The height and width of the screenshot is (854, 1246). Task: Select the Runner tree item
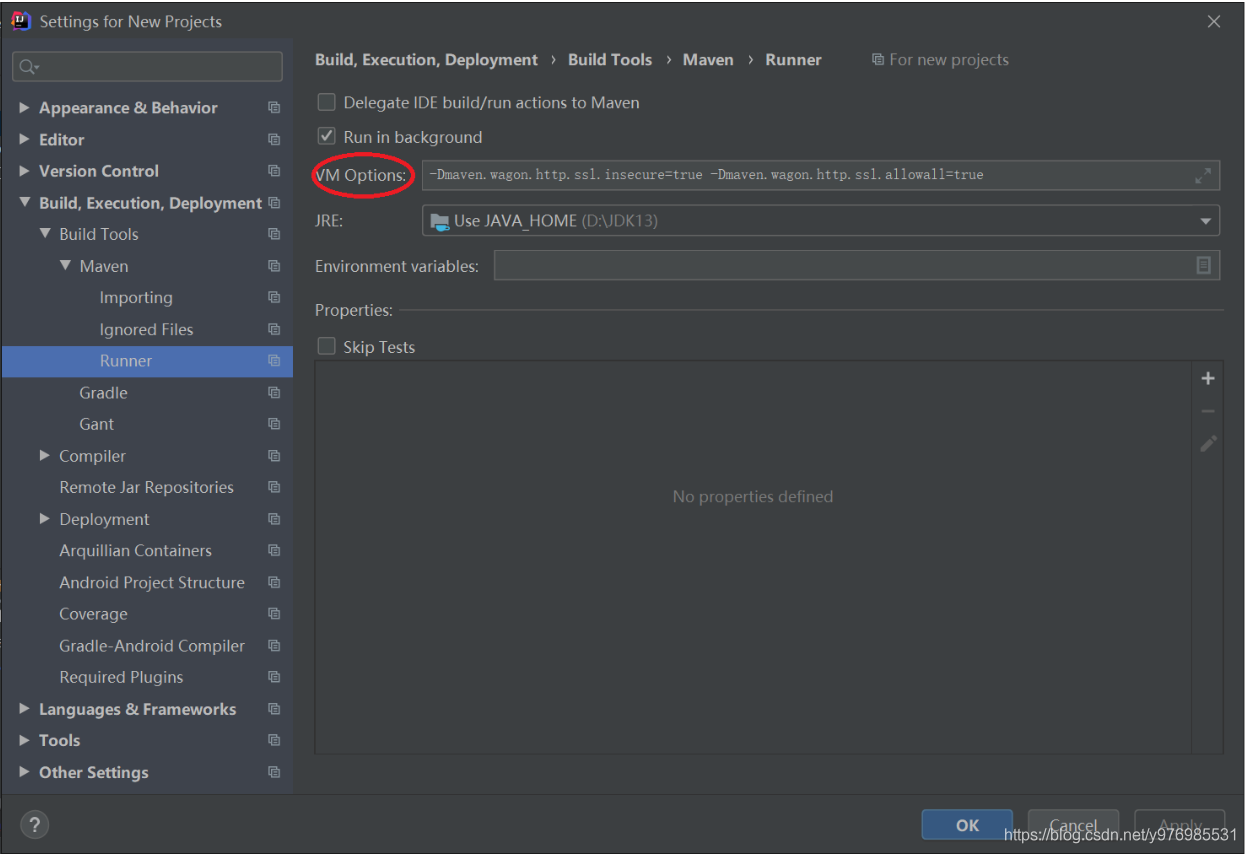pos(147,361)
